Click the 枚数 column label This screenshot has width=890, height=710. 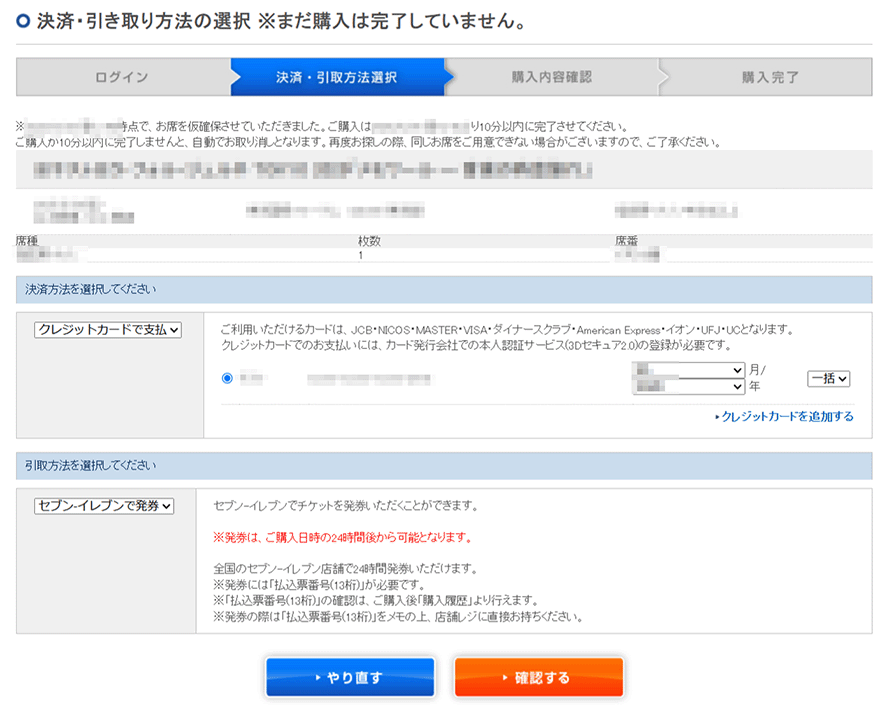tap(369, 241)
